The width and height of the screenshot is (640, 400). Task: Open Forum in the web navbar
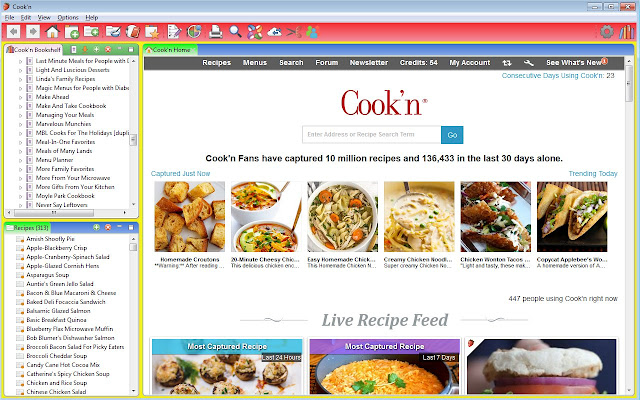click(327, 63)
